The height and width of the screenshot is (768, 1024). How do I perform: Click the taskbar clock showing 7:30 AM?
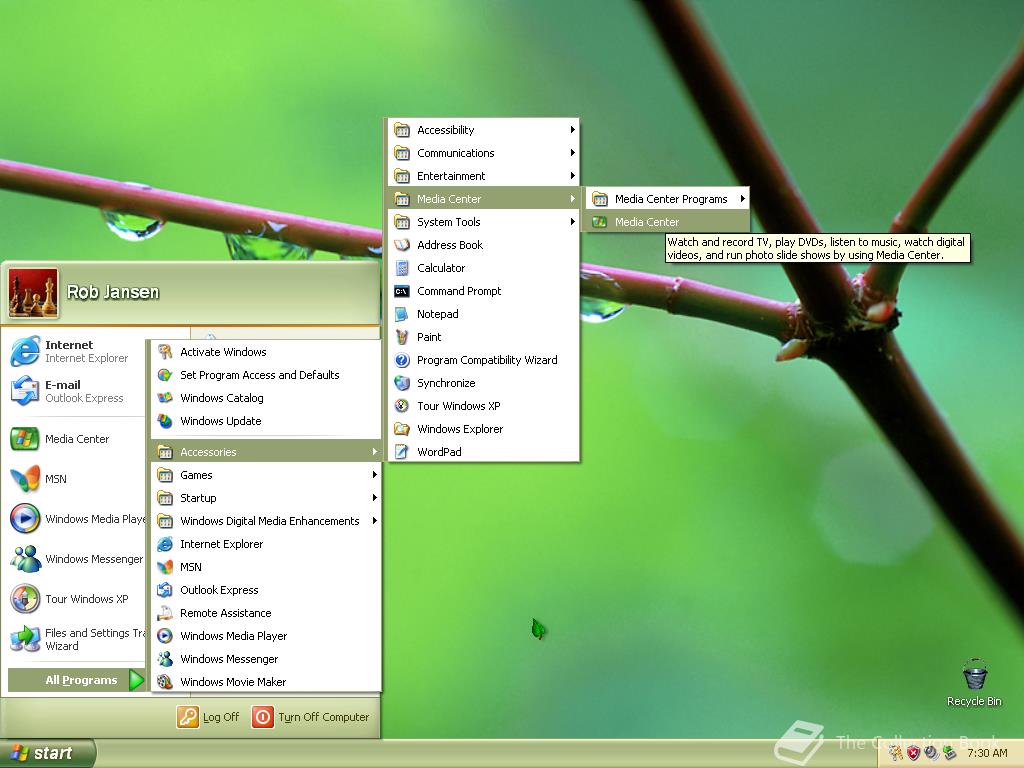(987, 754)
